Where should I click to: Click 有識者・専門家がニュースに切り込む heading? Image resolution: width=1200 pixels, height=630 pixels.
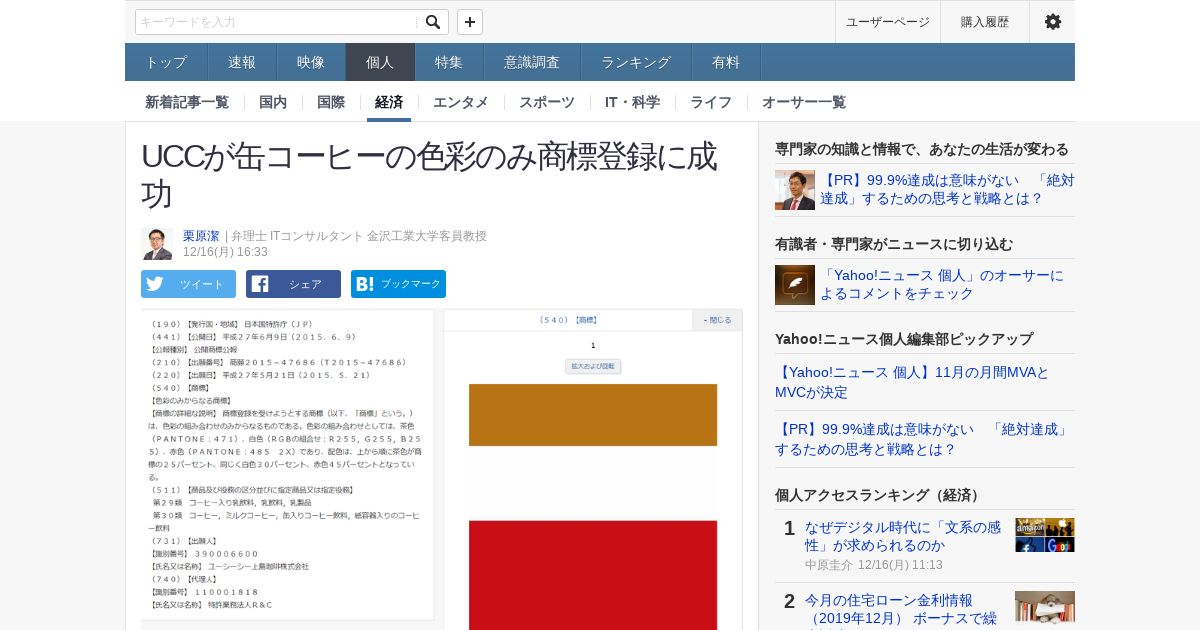pyautogui.click(x=894, y=244)
